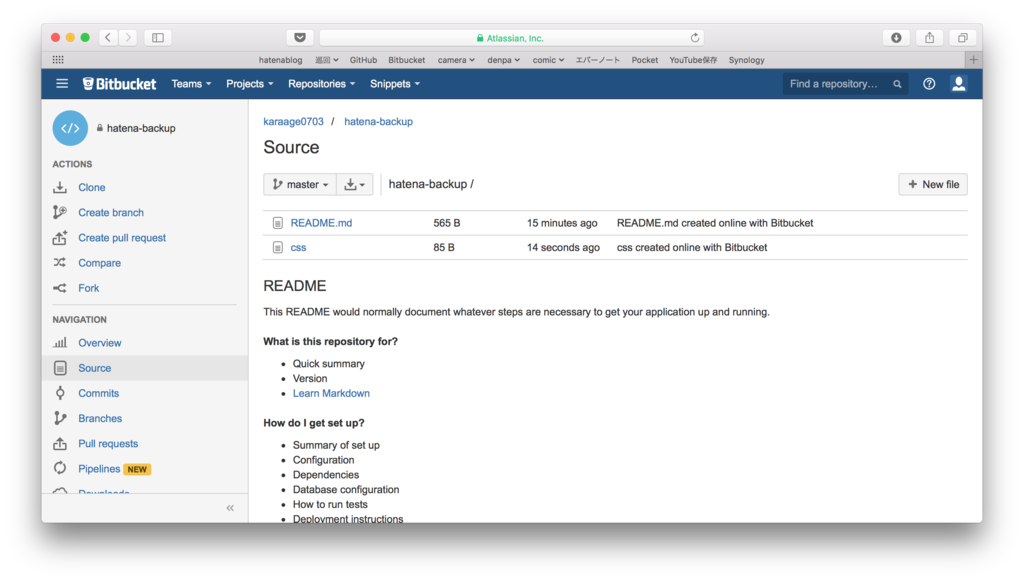The width and height of the screenshot is (1024, 582).
Task: Show all tabs in Safari
Action: pos(963,38)
